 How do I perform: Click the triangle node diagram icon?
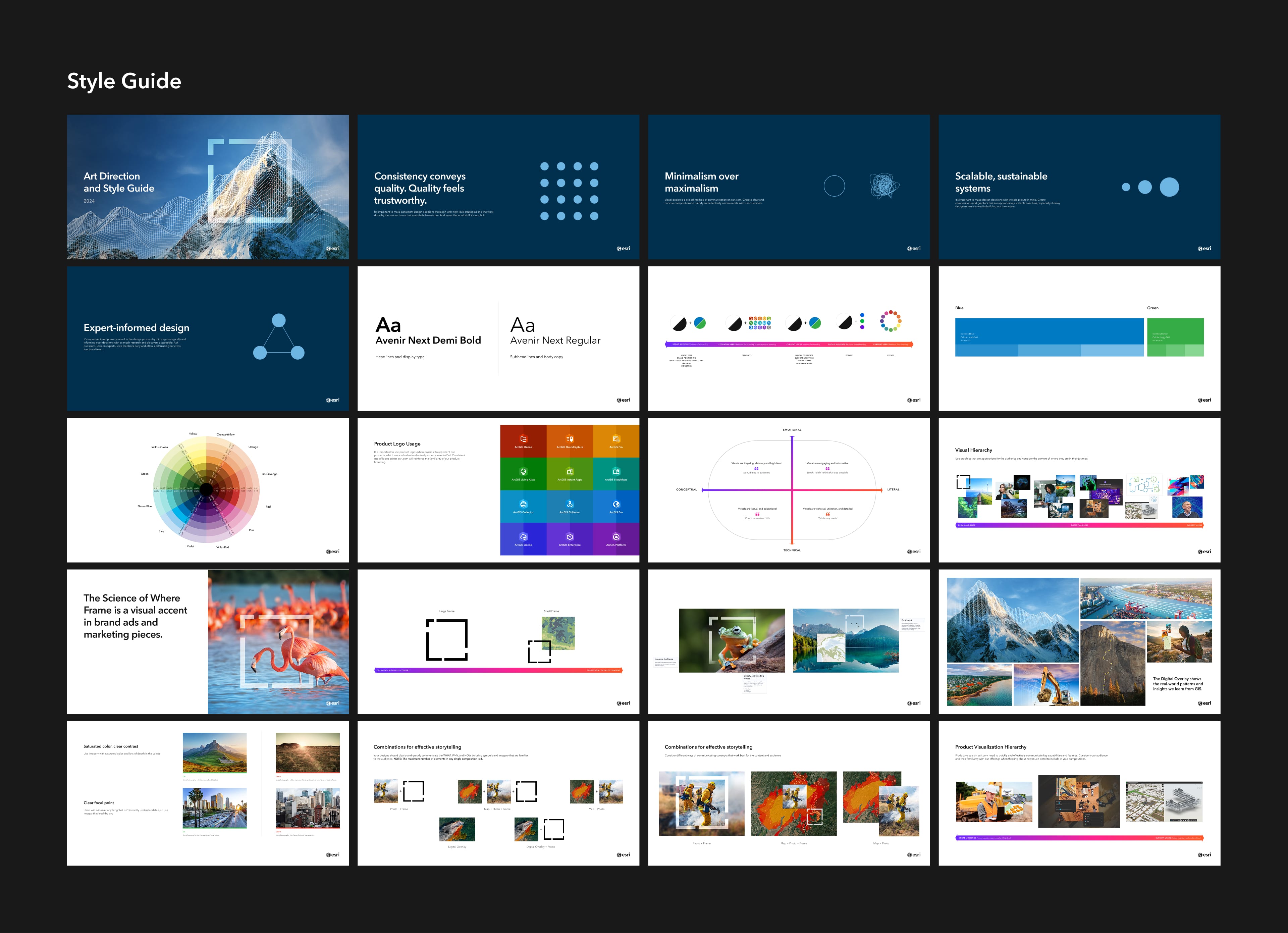pyautogui.click(x=278, y=338)
